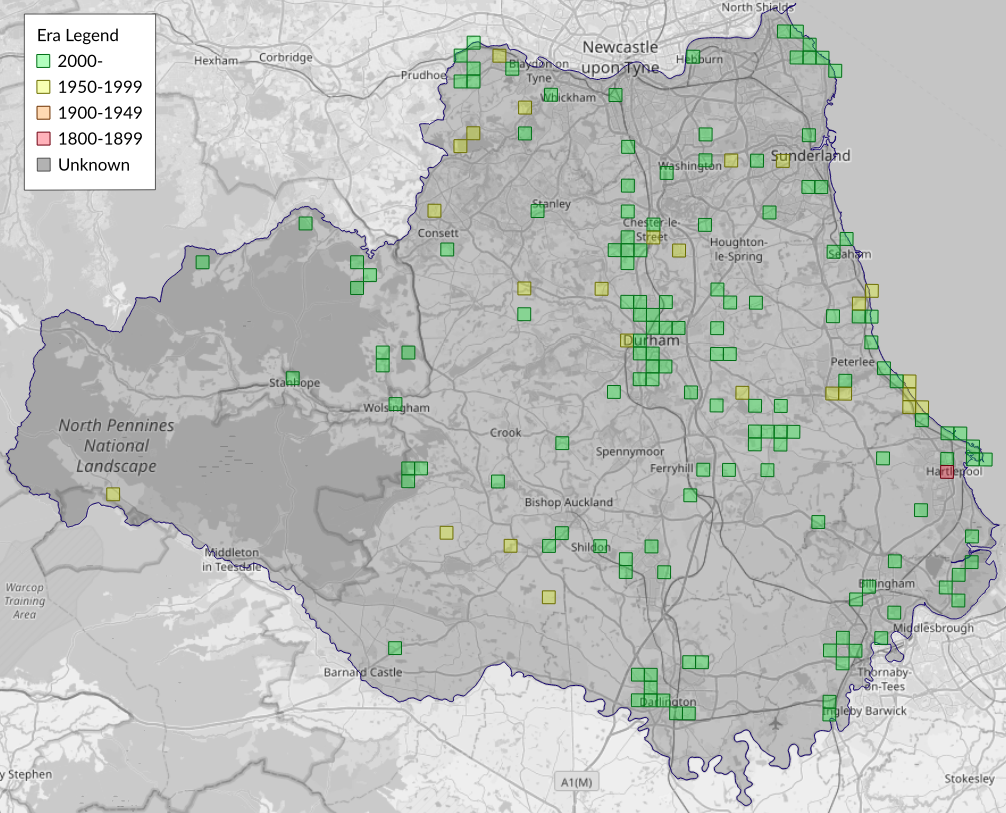The image size is (1006, 813).
Task: Click the Era Legend title
Action: click(77, 35)
